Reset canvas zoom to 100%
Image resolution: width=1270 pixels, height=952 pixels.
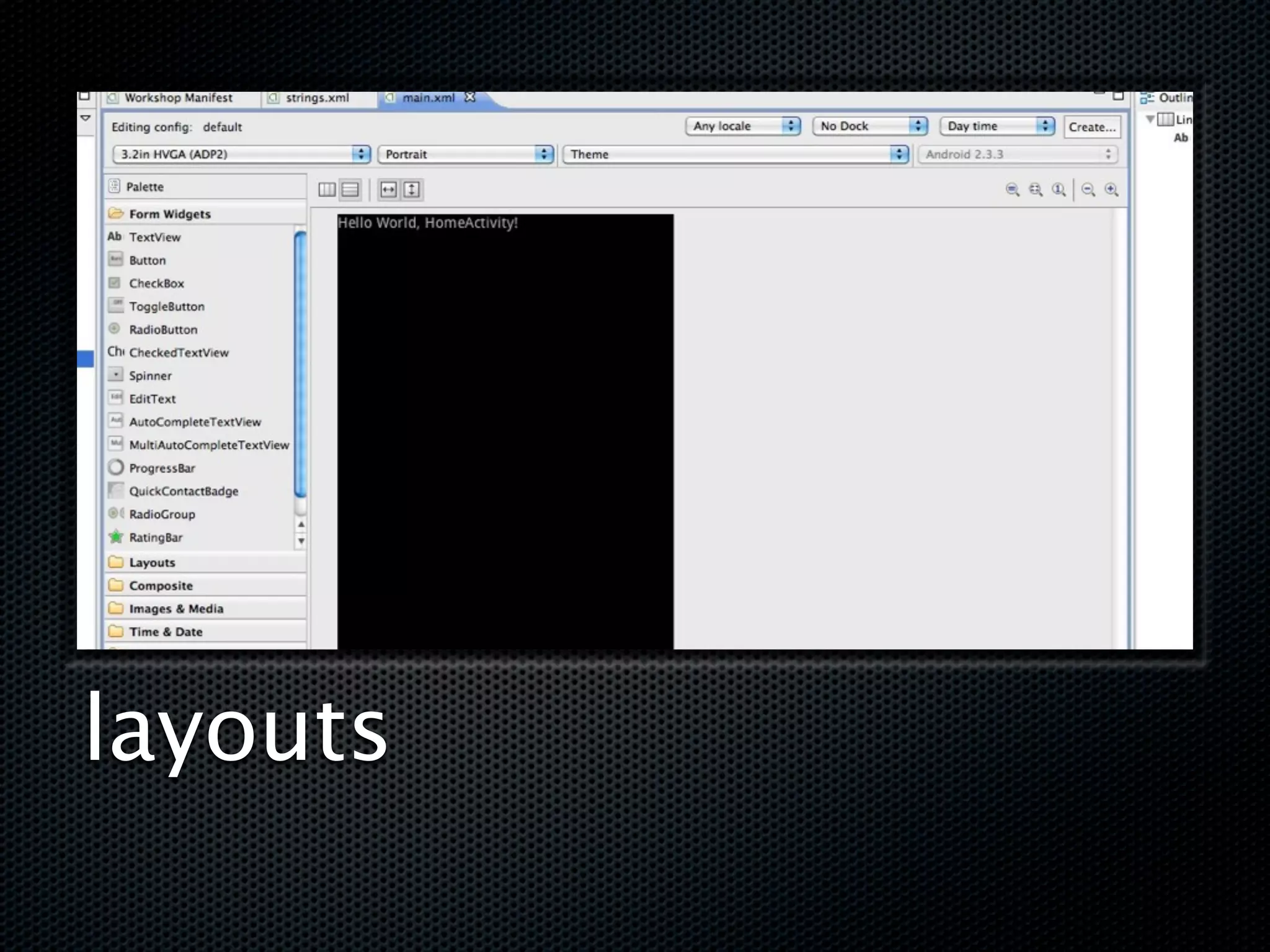pos(1059,190)
